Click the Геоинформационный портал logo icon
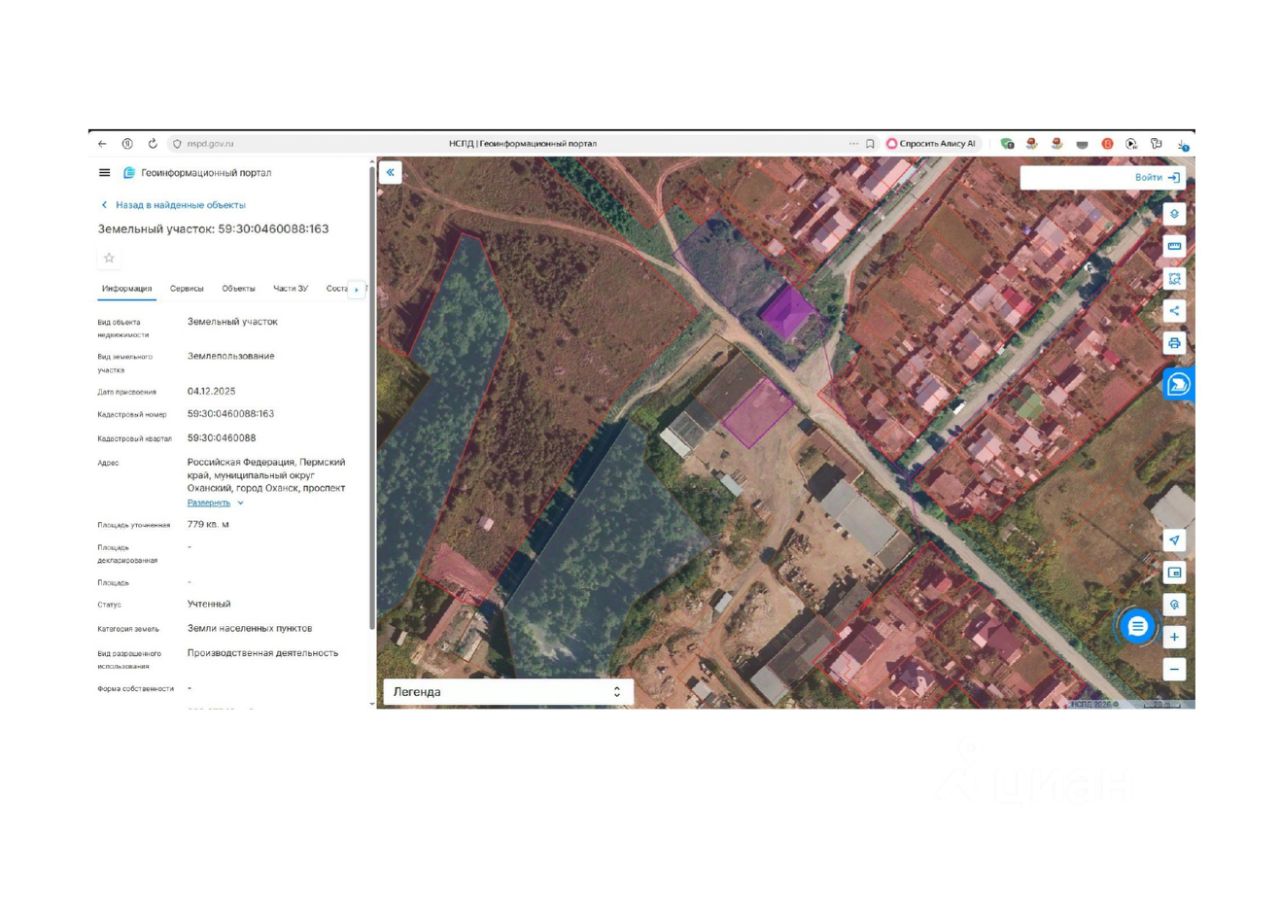 click(129, 173)
